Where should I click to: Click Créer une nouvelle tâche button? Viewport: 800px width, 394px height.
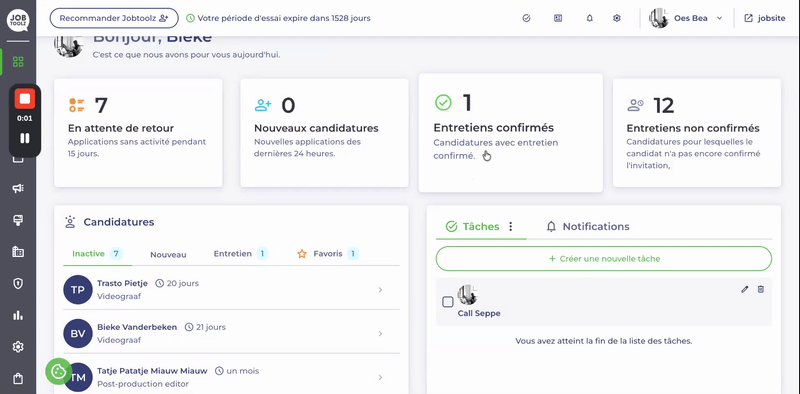tap(604, 259)
